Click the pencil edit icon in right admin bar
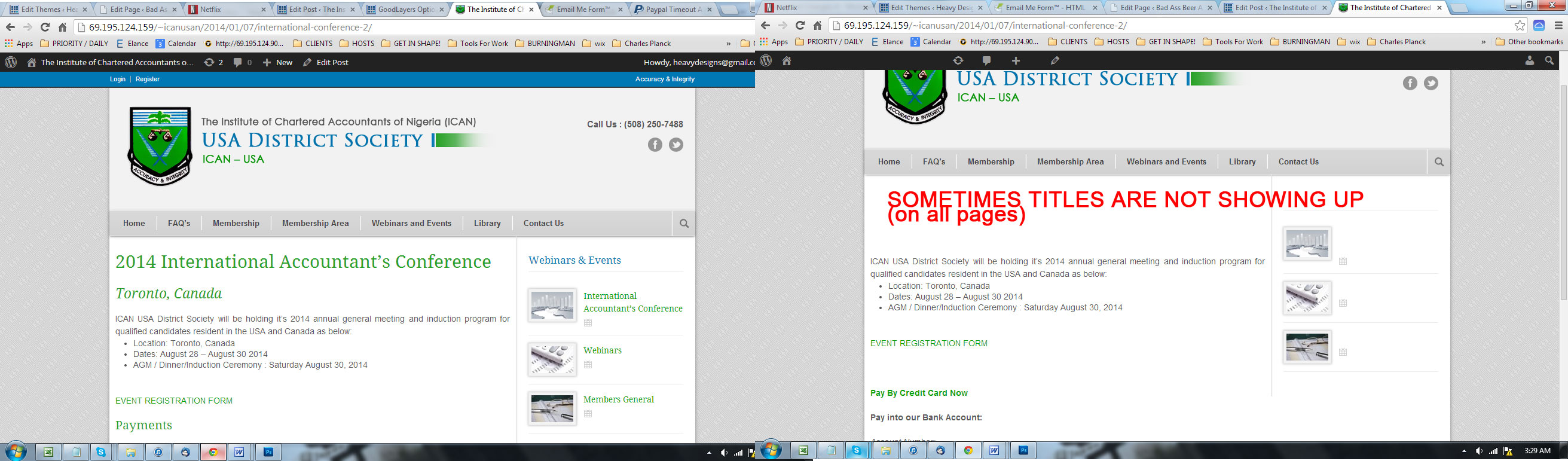 pyautogui.click(x=1055, y=60)
